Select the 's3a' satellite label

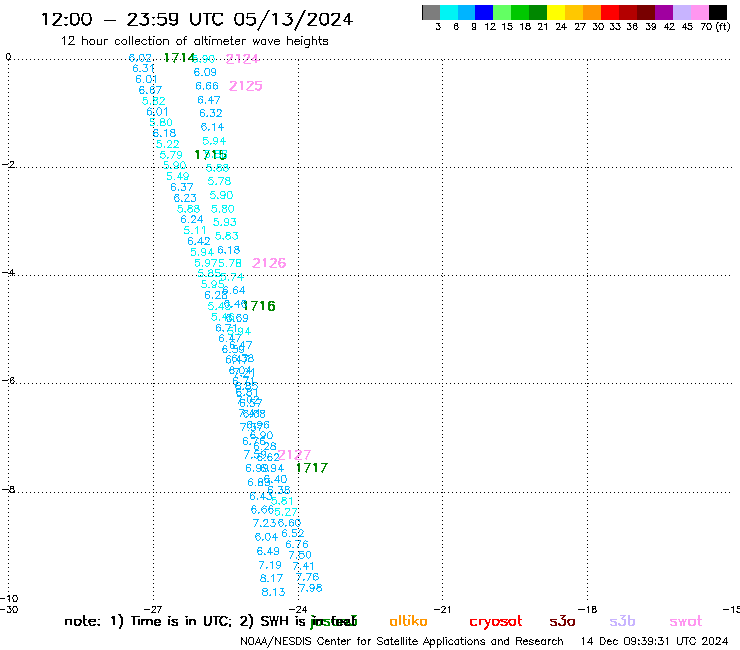click(x=562, y=621)
